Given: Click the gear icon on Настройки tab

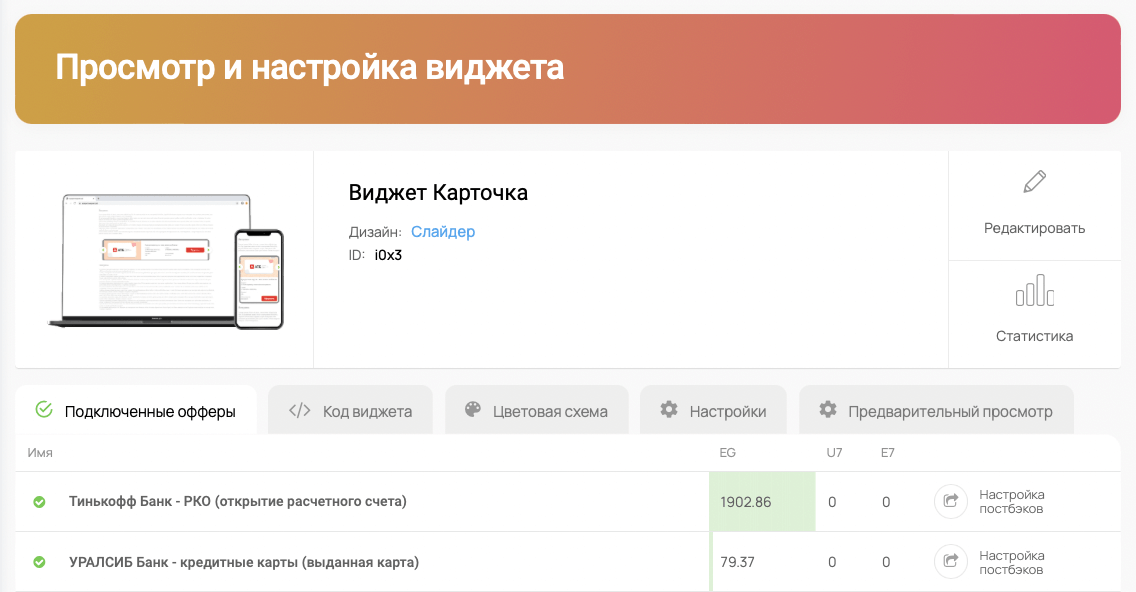Looking at the screenshot, I should pos(669,409).
